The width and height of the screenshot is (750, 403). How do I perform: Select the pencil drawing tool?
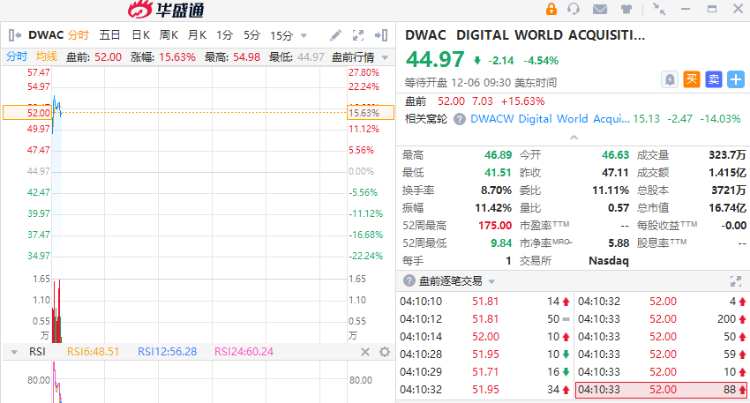336,35
